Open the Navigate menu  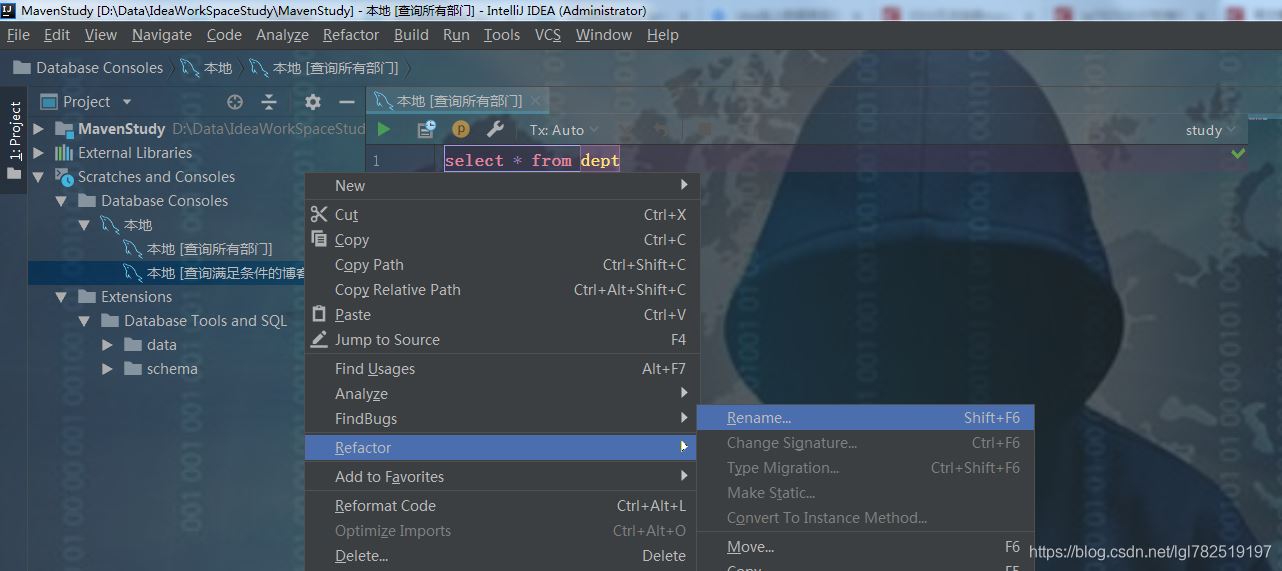pyautogui.click(x=161, y=34)
